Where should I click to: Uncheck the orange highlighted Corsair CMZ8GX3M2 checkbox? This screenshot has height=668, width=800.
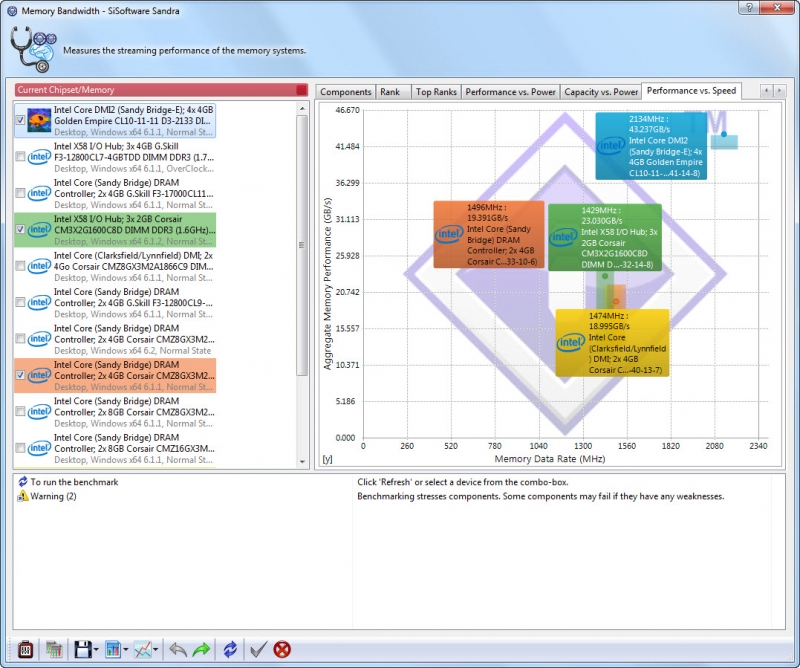pos(20,375)
